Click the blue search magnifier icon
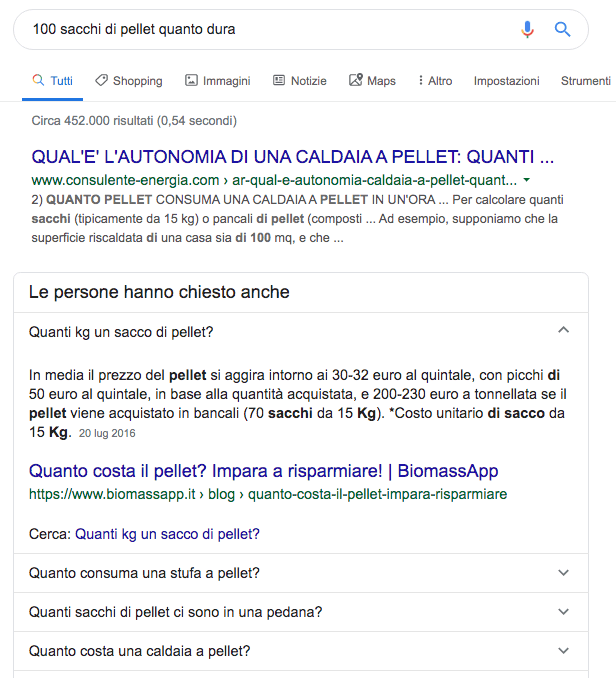The height and width of the screenshot is (678, 616). (x=562, y=29)
